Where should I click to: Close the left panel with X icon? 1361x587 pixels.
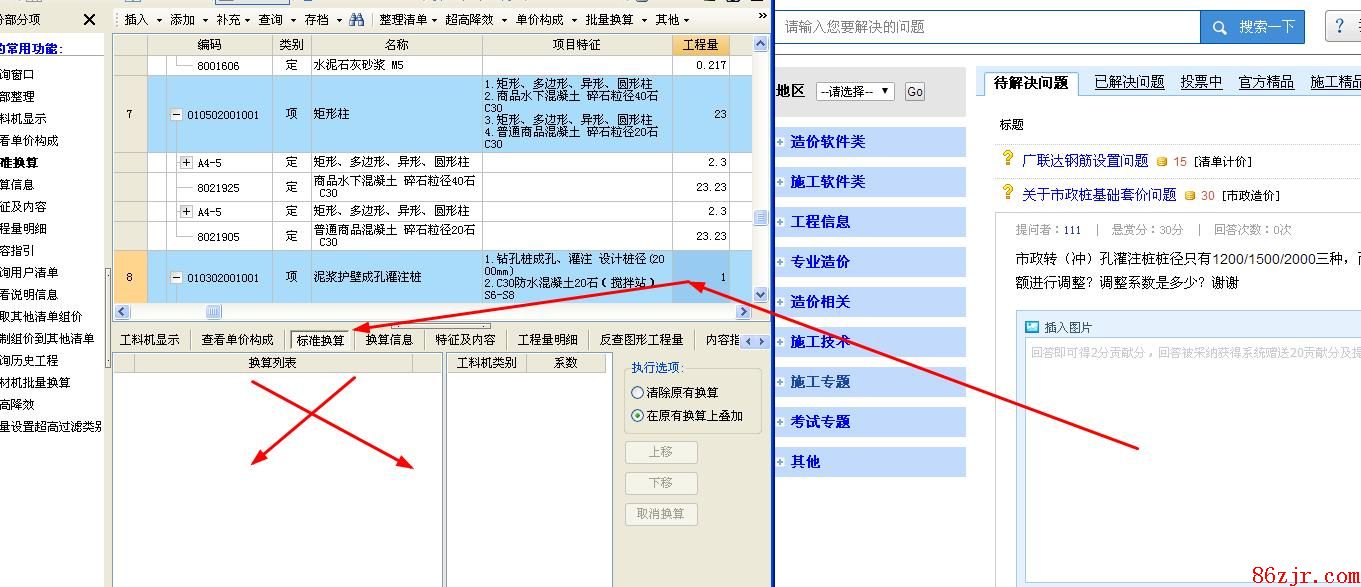[x=89, y=19]
